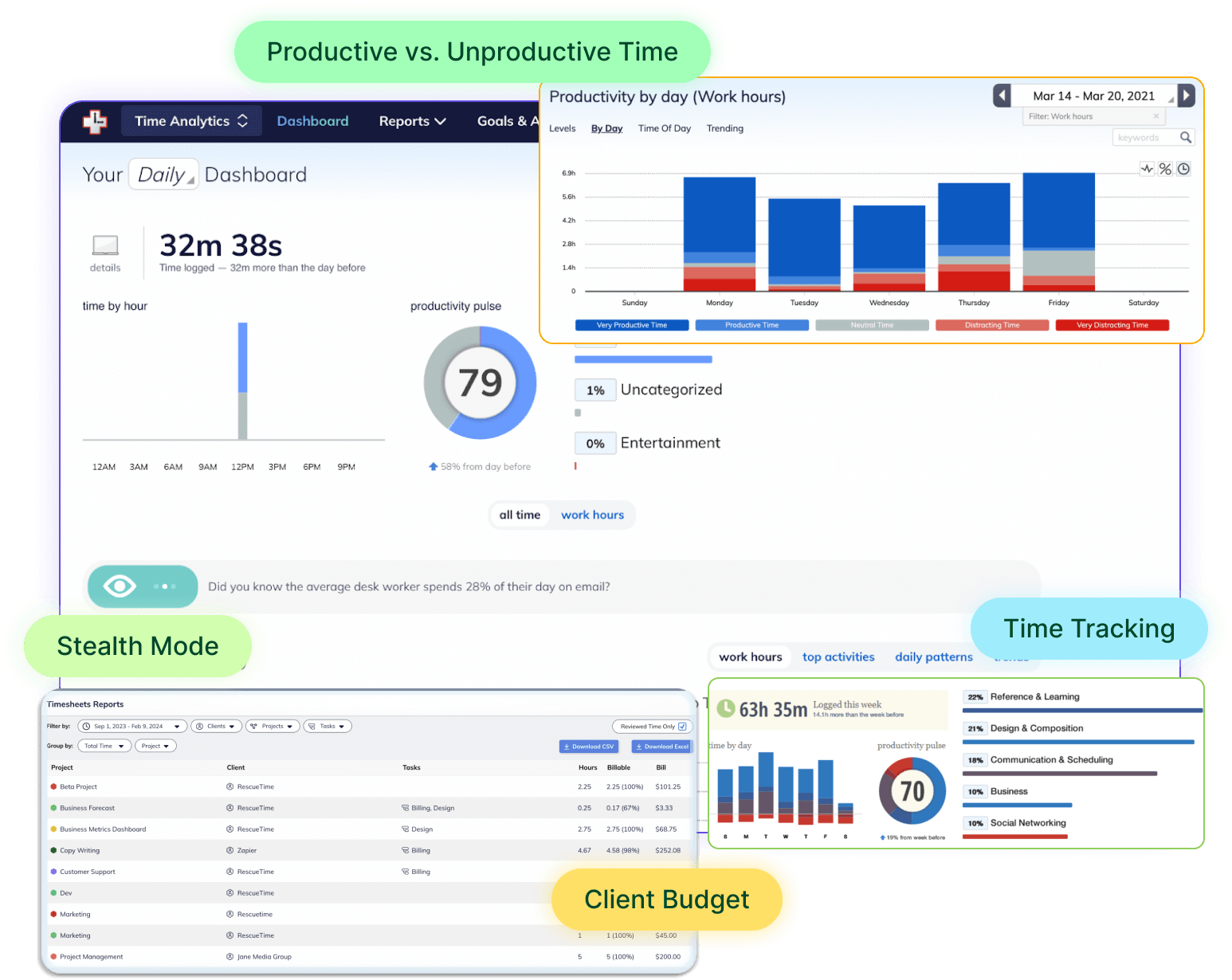Image resolution: width=1232 pixels, height=980 pixels.
Task: Click Business Forecast row's client icon
Action: 230,808
